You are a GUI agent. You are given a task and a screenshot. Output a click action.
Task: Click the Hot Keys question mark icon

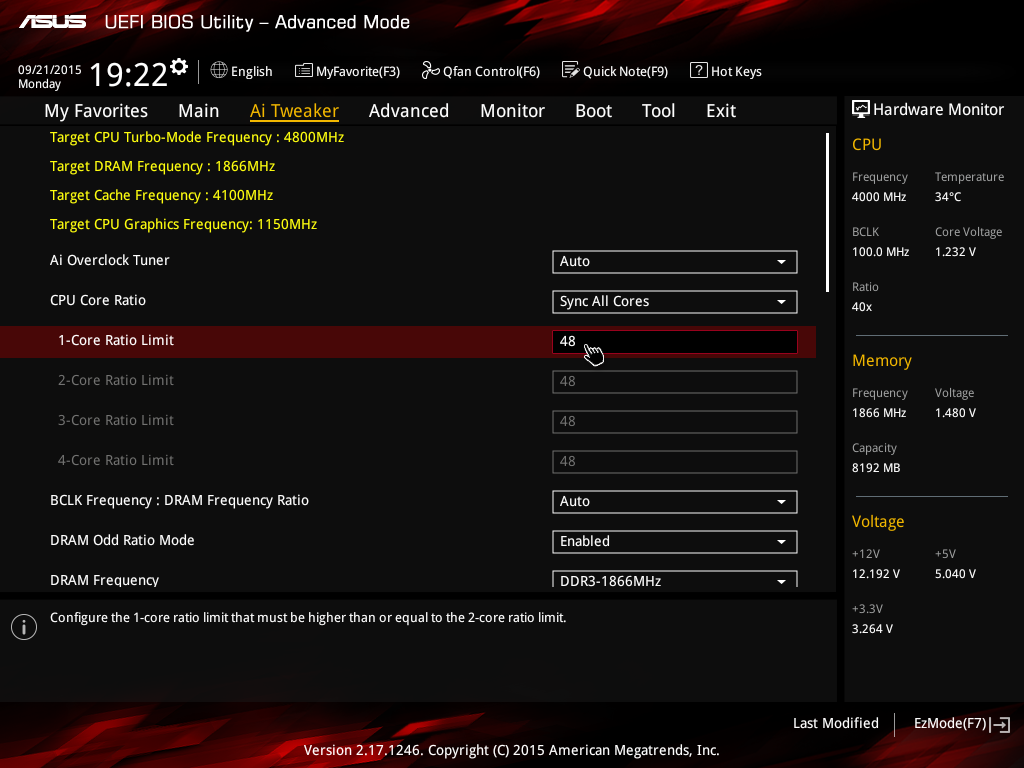coord(698,70)
